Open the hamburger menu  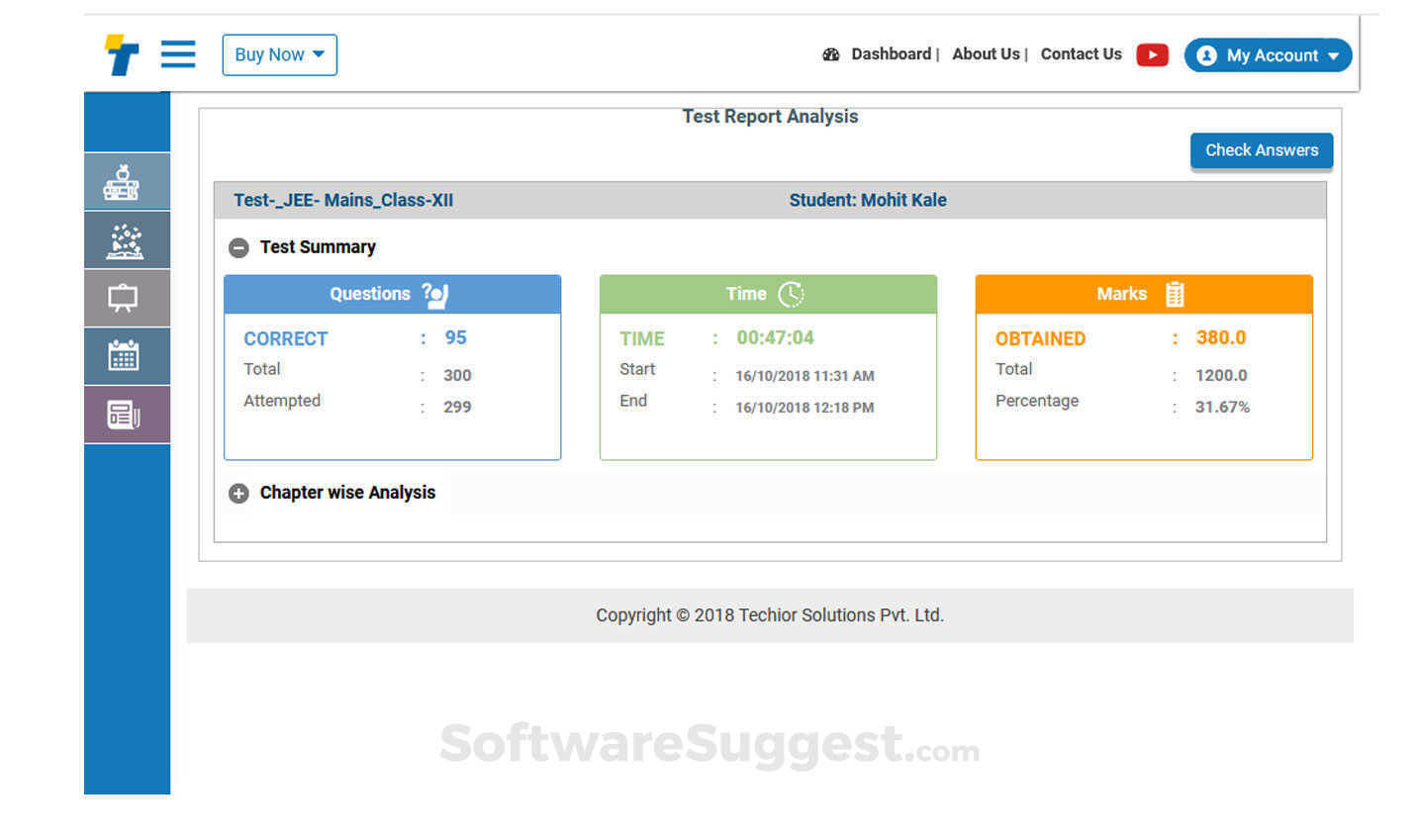tap(178, 53)
